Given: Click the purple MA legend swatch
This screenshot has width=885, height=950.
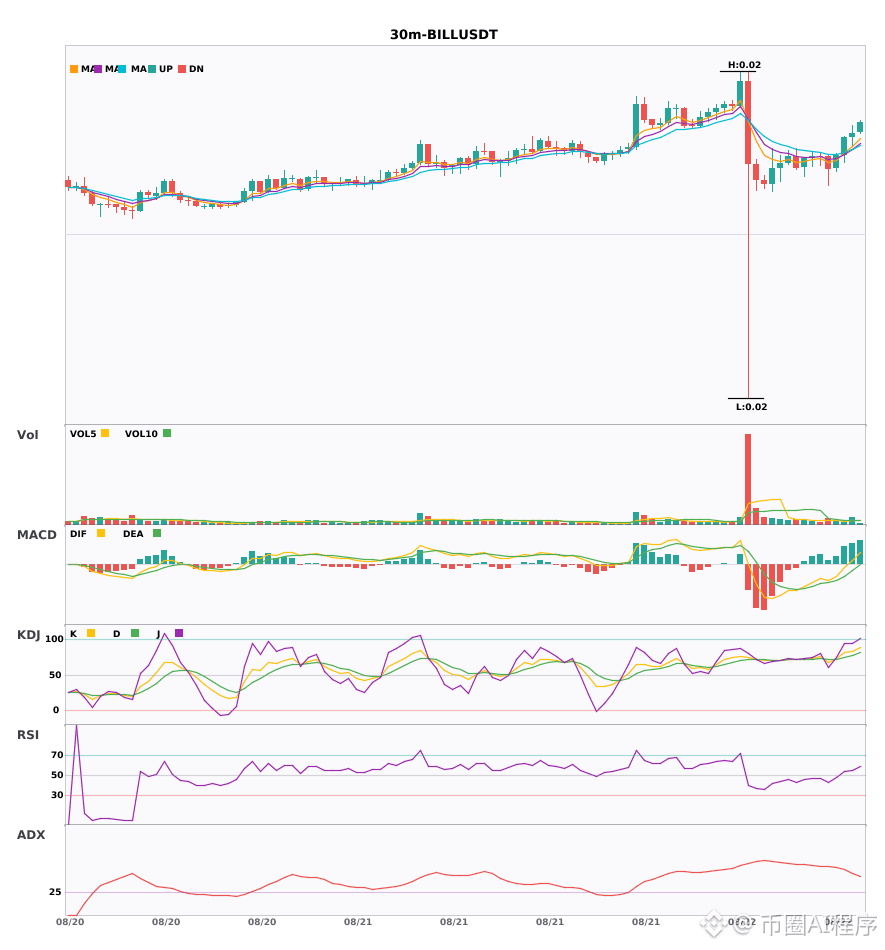Looking at the screenshot, I should pyautogui.click(x=98, y=69).
